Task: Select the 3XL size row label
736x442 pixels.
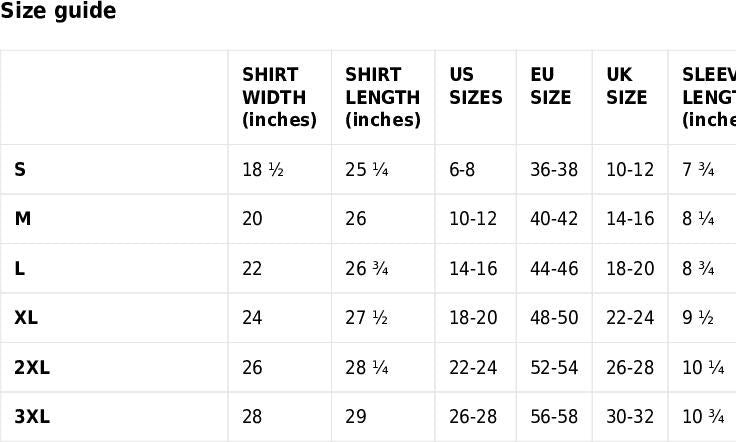Action: tap(32, 417)
